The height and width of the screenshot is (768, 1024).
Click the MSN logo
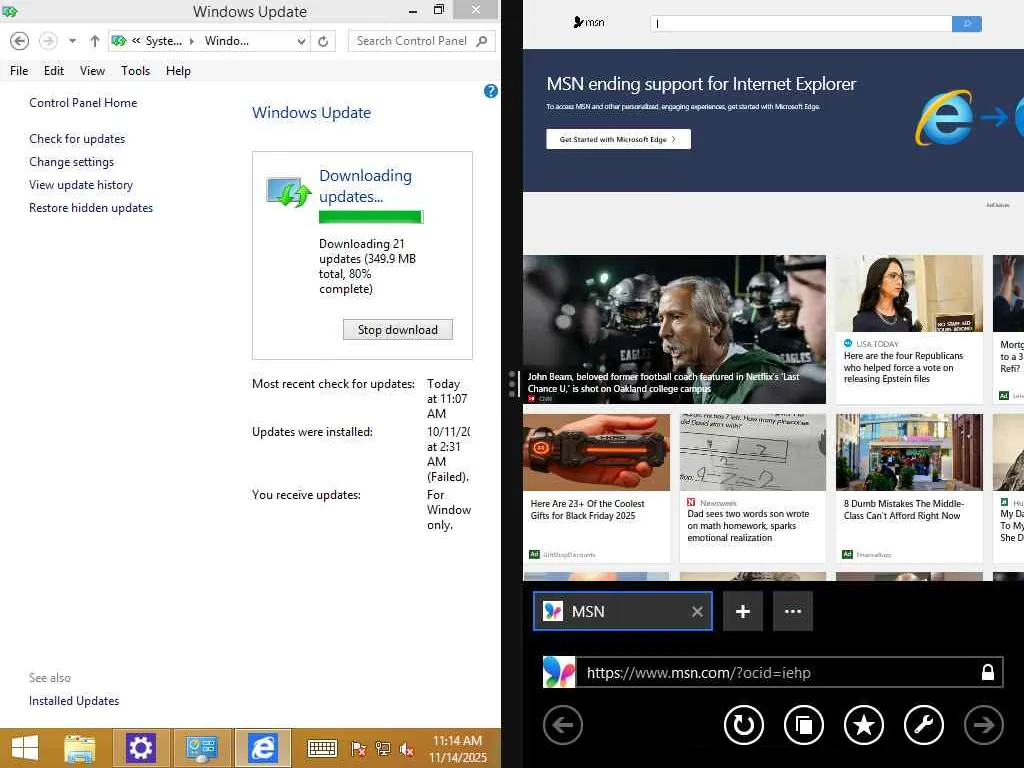coord(588,22)
